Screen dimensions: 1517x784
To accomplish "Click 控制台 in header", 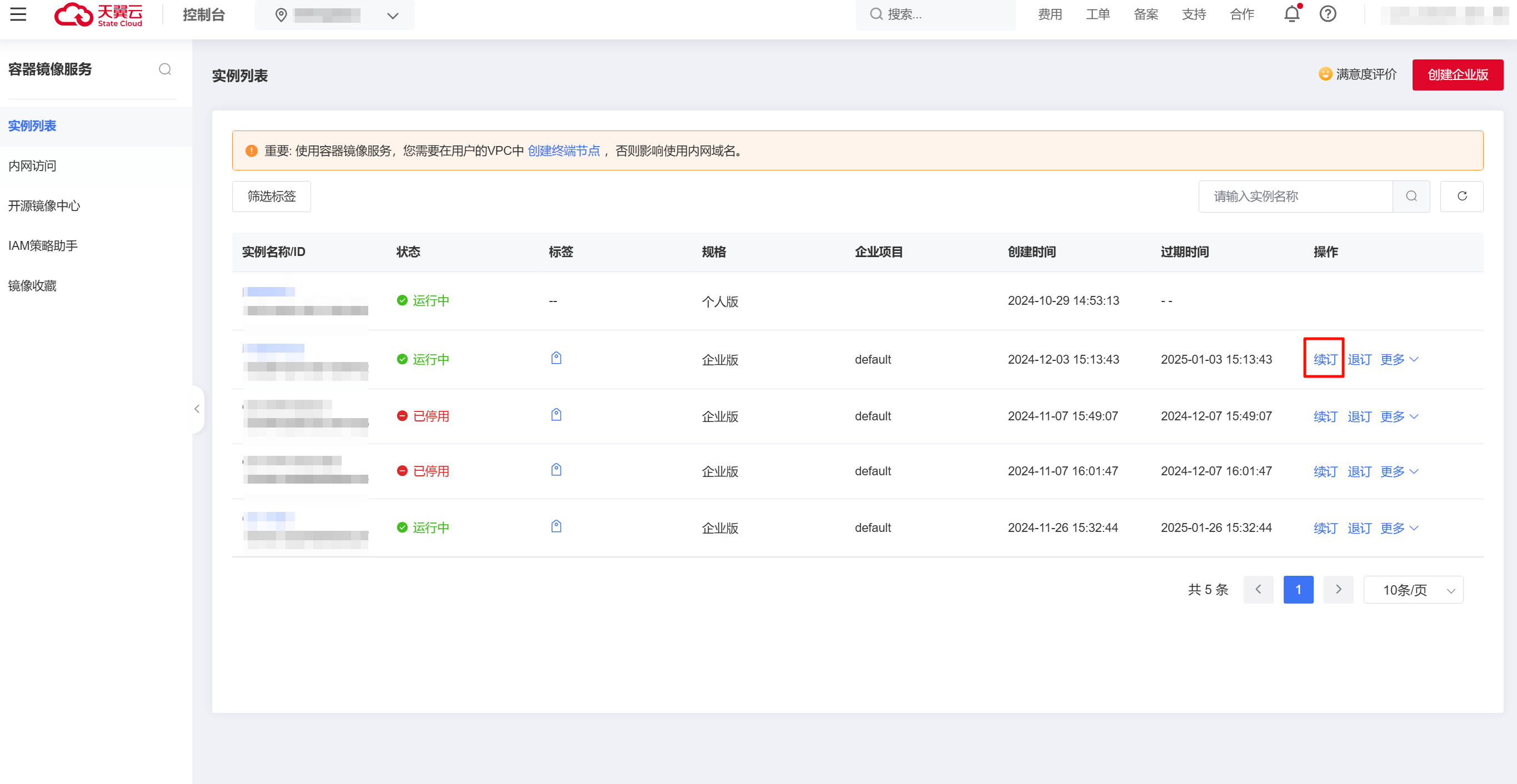I will [204, 15].
